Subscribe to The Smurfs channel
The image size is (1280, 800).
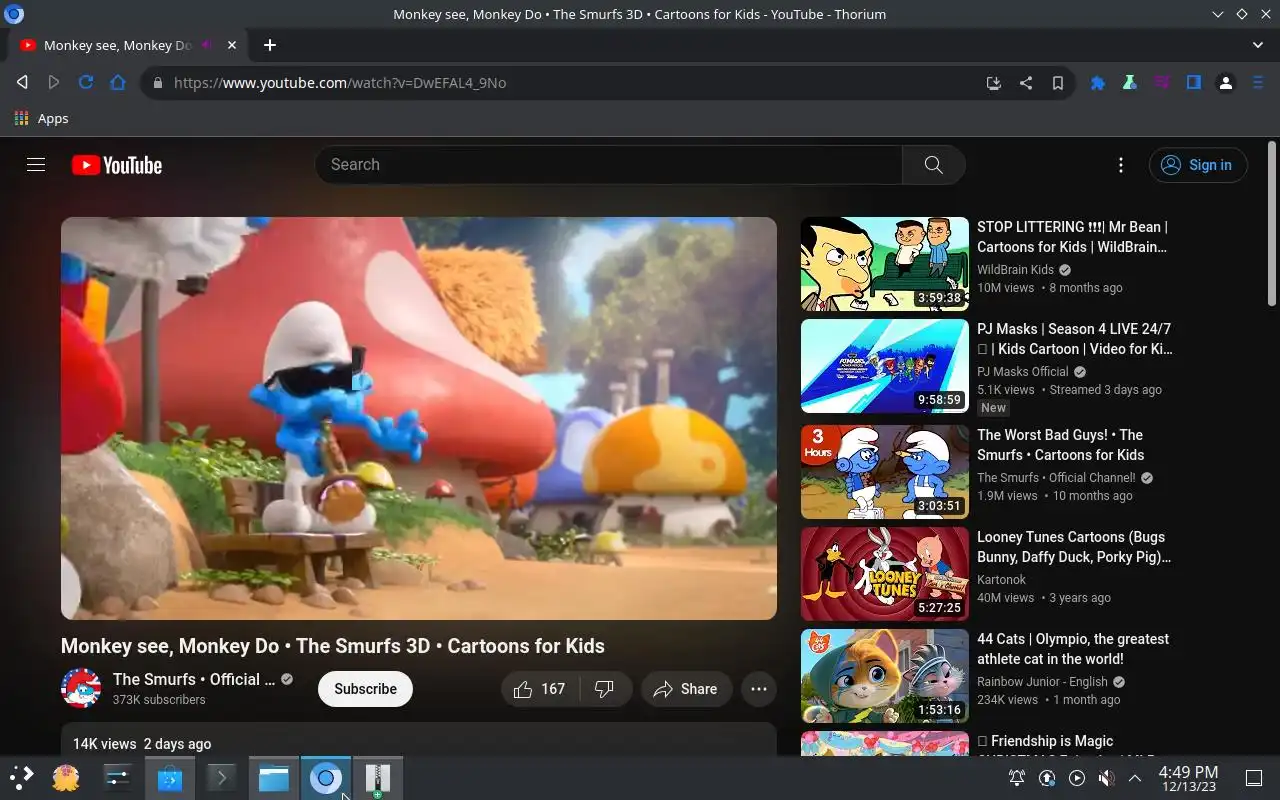365,689
